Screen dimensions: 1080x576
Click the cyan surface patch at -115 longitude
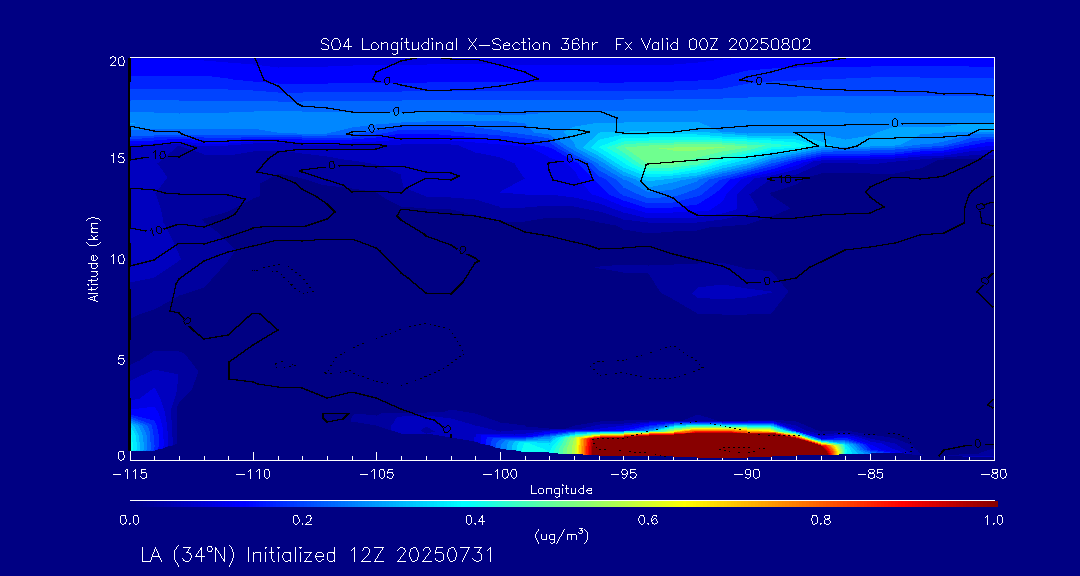tap(138, 434)
